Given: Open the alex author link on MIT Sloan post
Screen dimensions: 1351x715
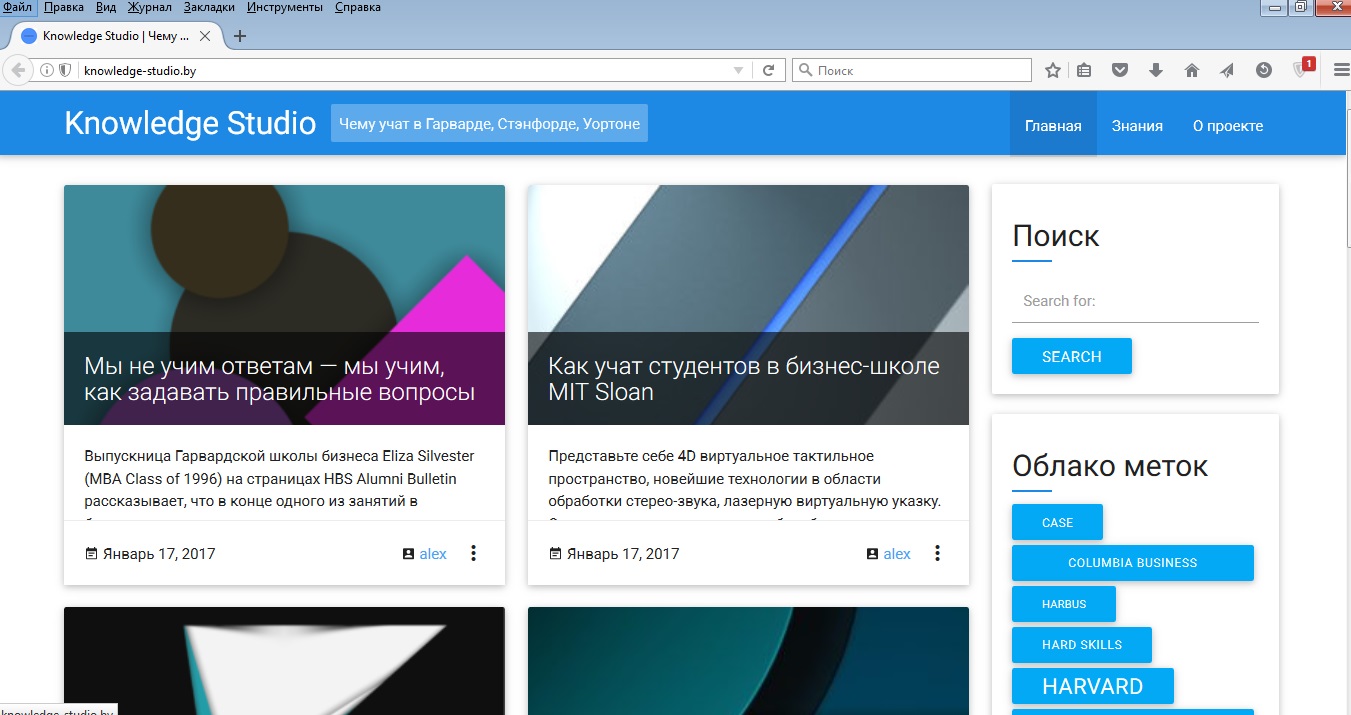Looking at the screenshot, I should click(x=896, y=554).
